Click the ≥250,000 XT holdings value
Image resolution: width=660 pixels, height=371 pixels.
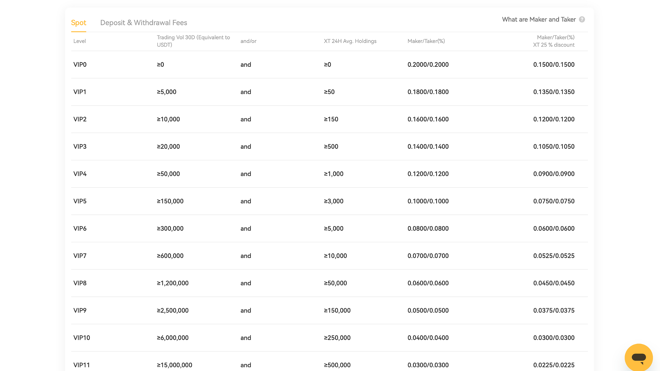pyautogui.click(x=337, y=338)
